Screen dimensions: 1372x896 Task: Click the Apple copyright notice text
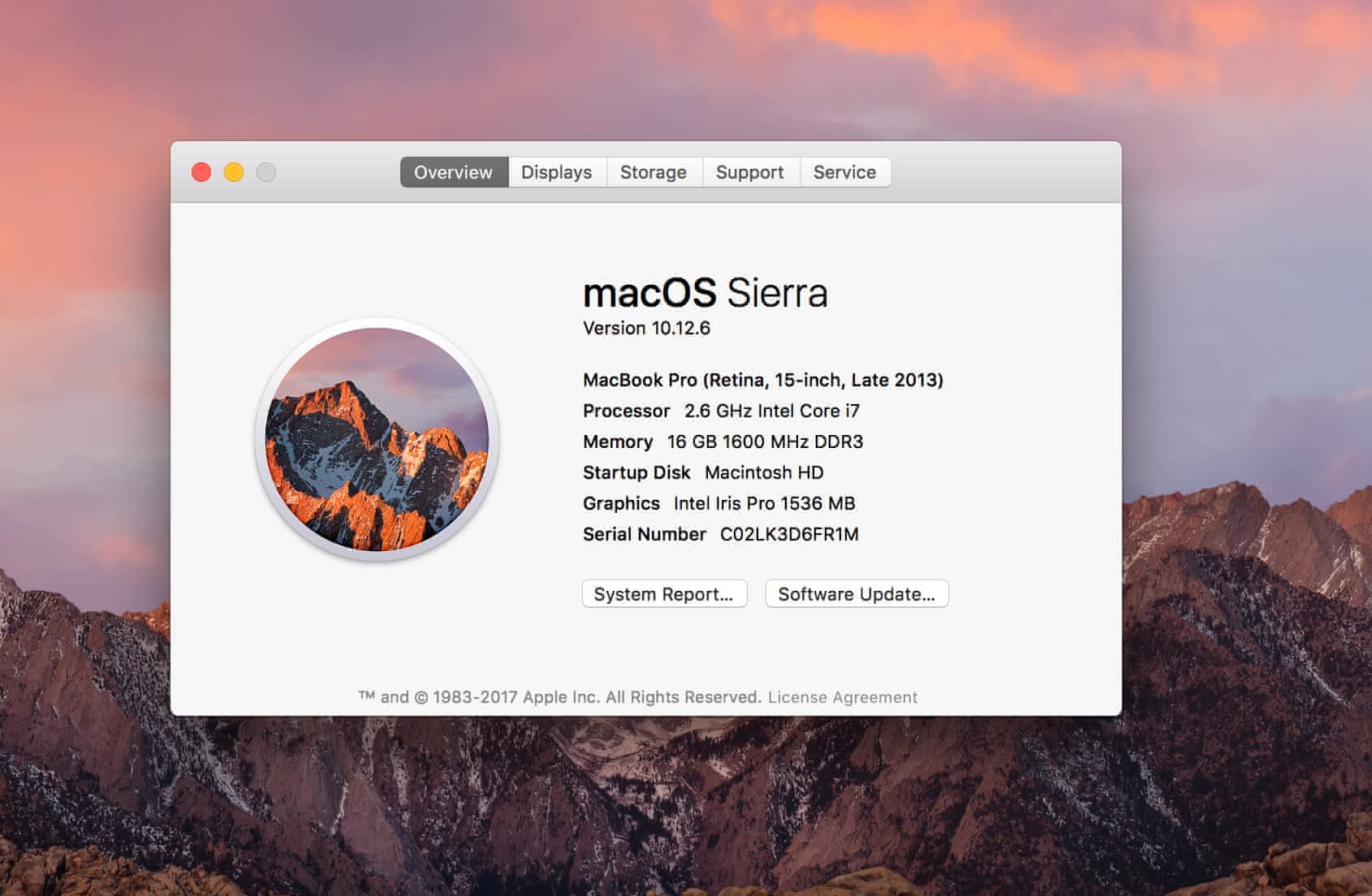[x=560, y=697]
